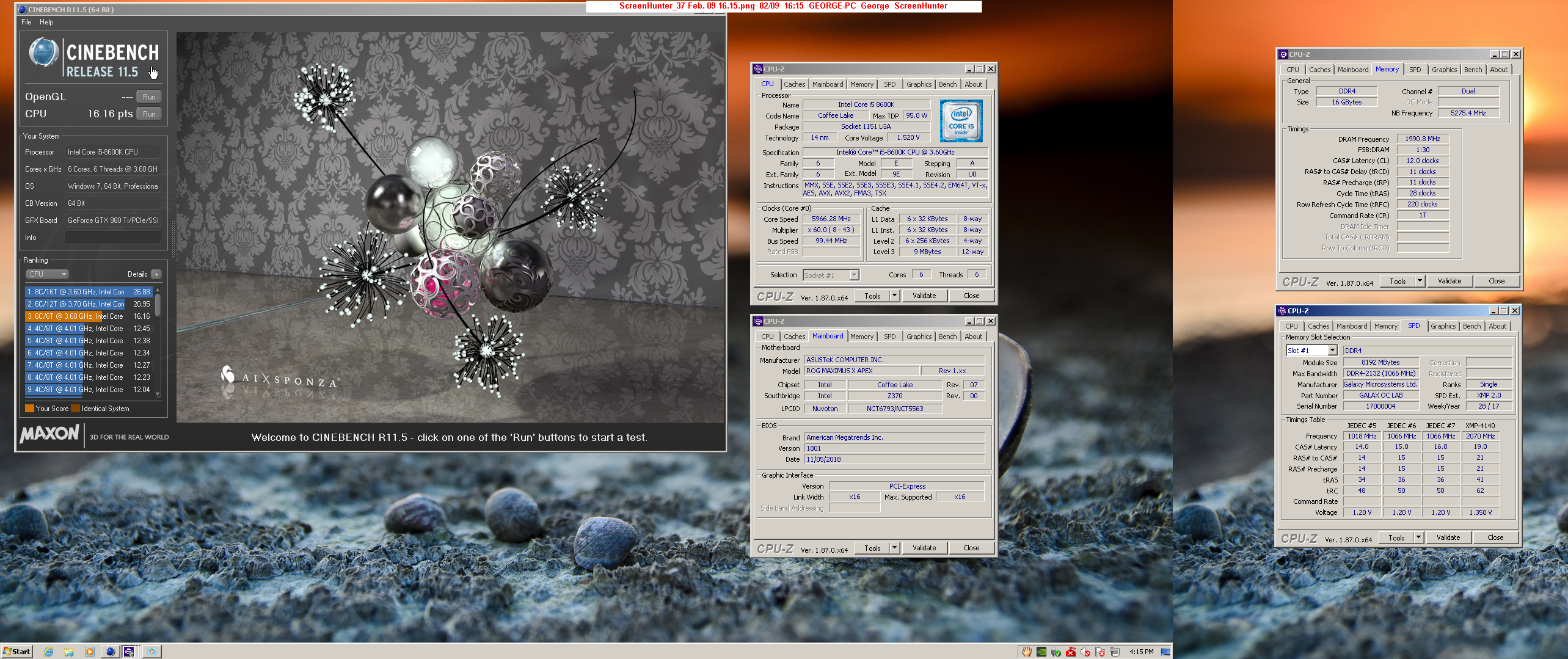Launch Windows Media Player from taskbar
Screen dimensions: 1568x659
point(90,652)
